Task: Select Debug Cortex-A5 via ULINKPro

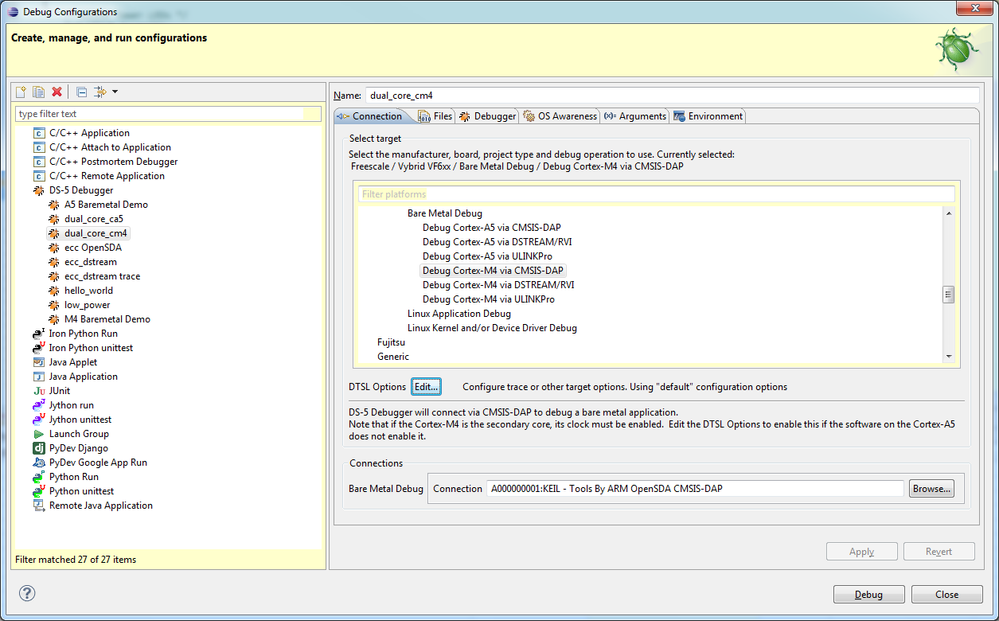Action: point(487,256)
